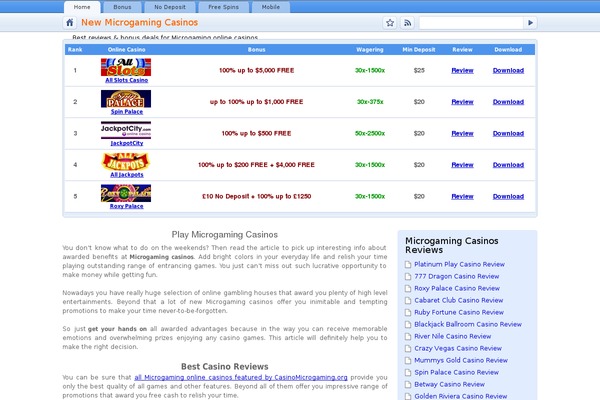The image size is (600, 400).
Task: Click the New Microgaming Casinos site title
Action: [x=139, y=23]
